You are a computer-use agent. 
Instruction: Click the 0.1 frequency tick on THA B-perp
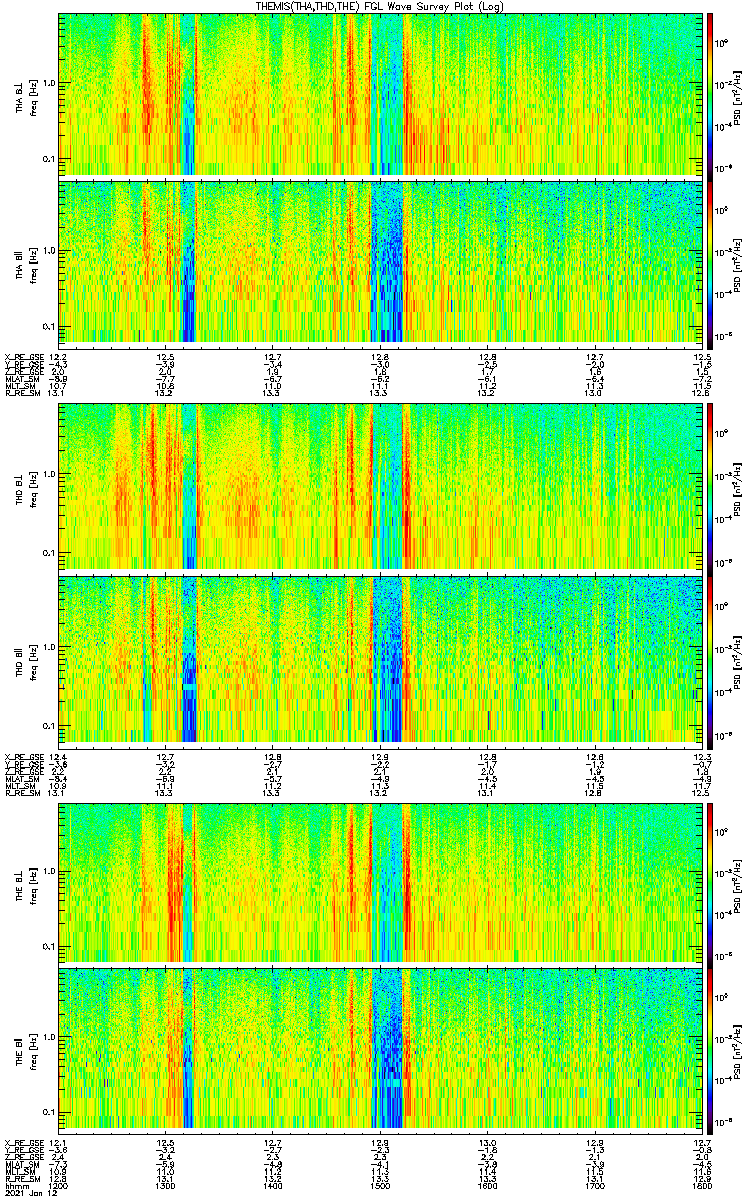(49, 158)
